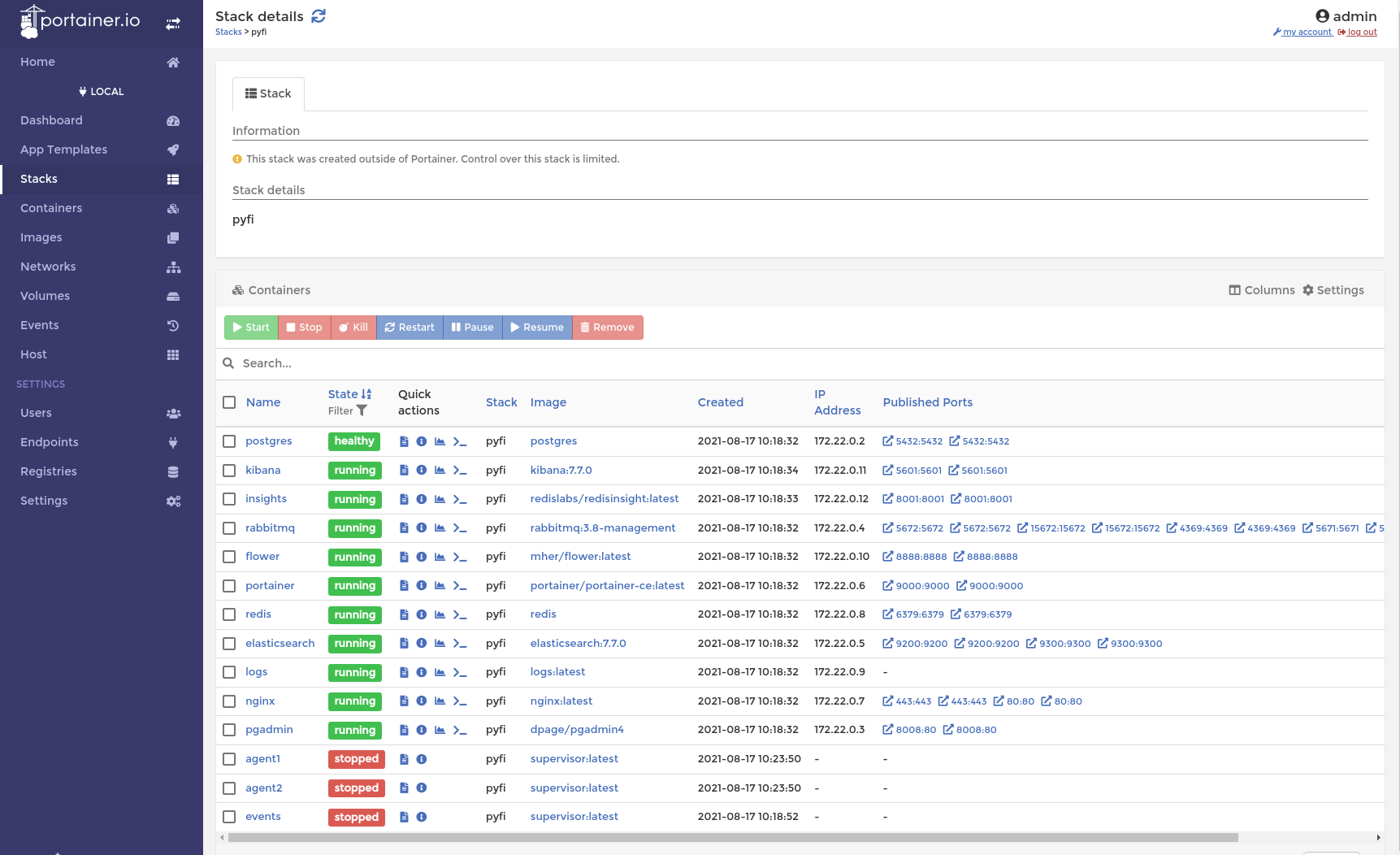The width and height of the screenshot is (1400, 855).
Task: Click the Remove button
Action: (608, 328)
